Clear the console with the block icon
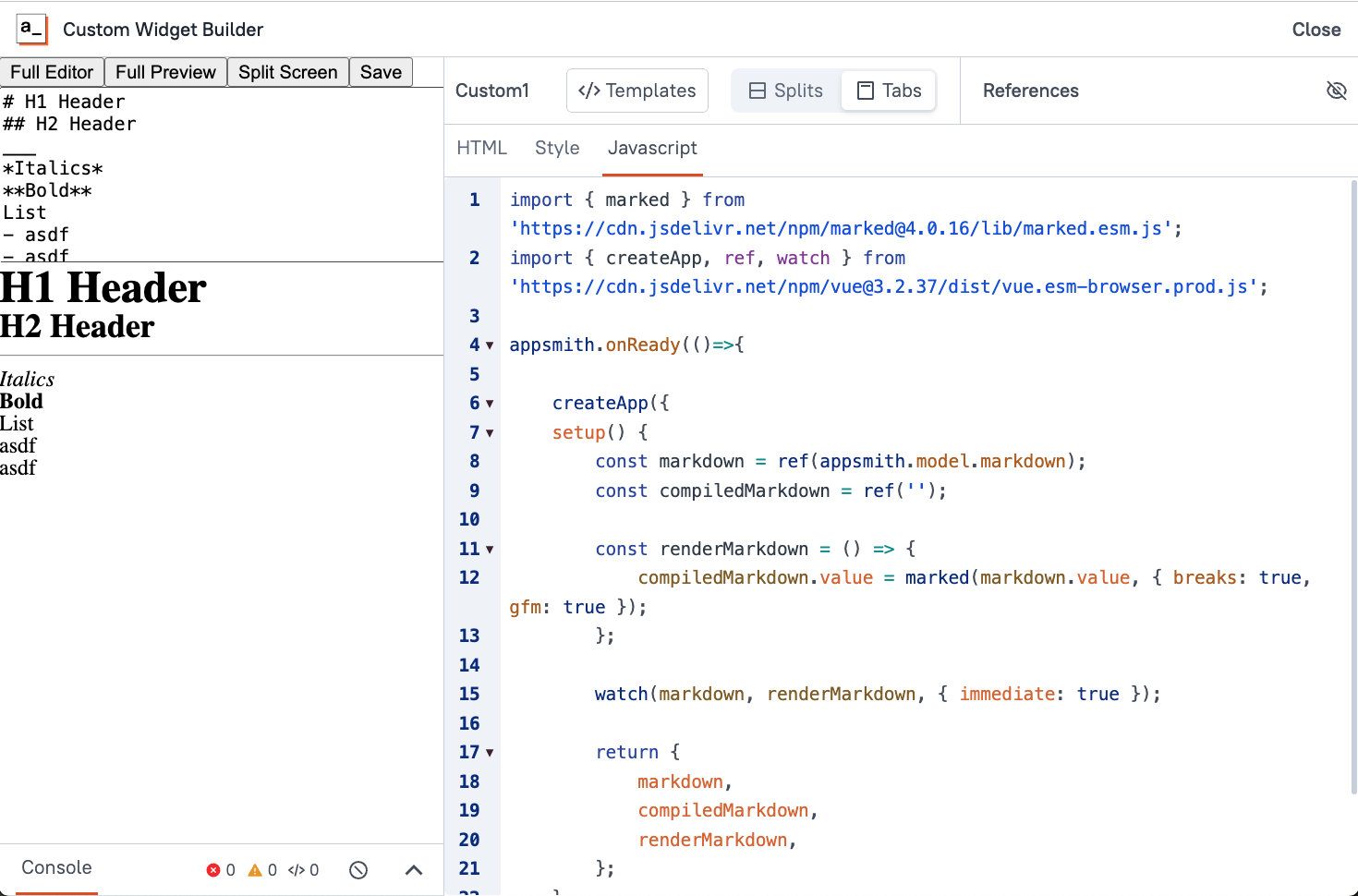The image size is (1358, 896). pyautogui.click(x=358, y=869)
